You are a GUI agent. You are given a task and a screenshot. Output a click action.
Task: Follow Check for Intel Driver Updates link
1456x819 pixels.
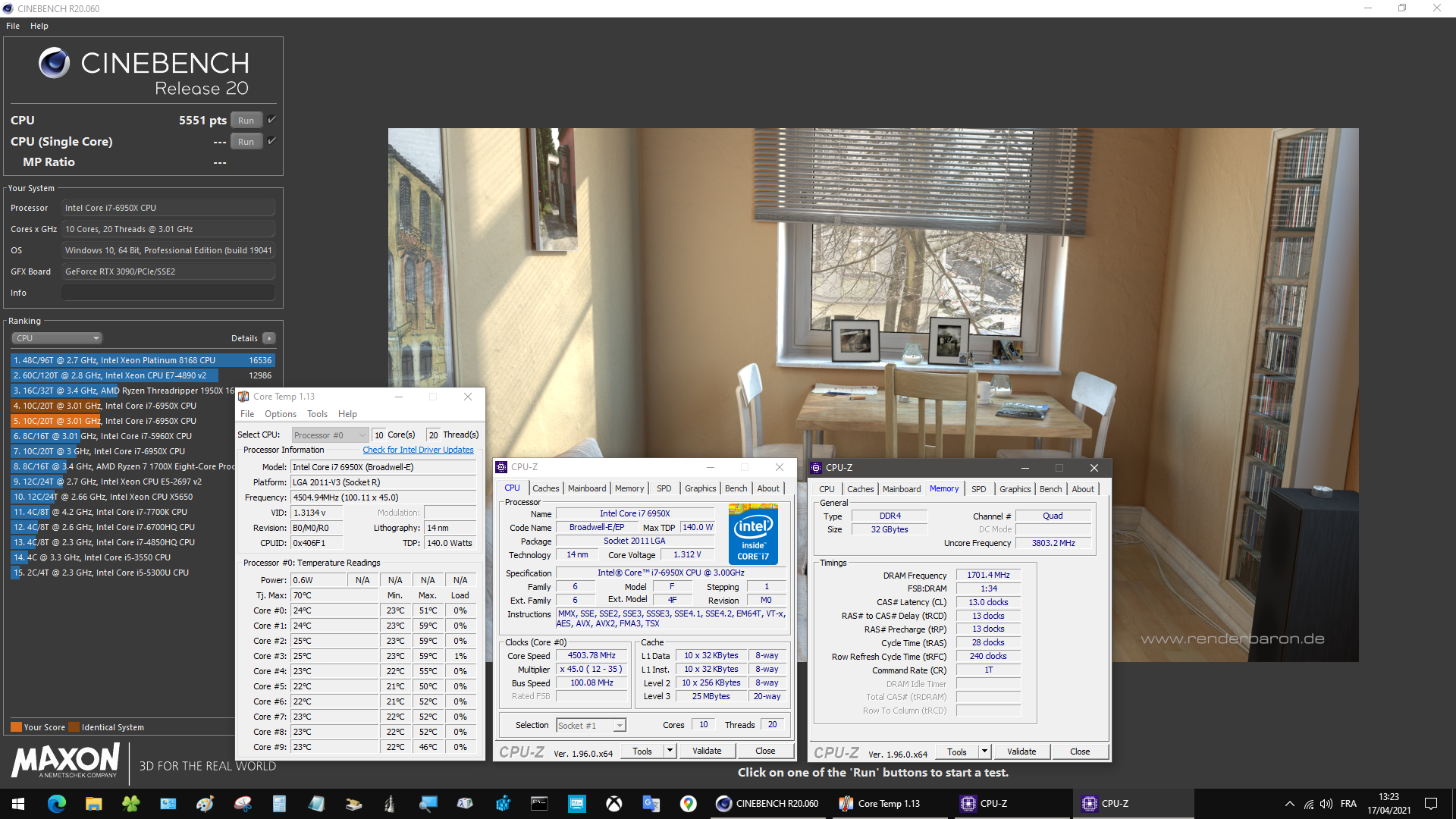[x=418, y=450]
